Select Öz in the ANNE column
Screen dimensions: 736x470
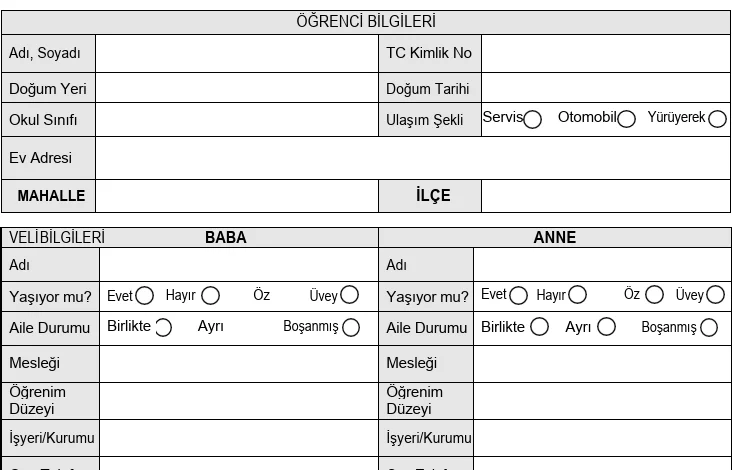point(654,295)
